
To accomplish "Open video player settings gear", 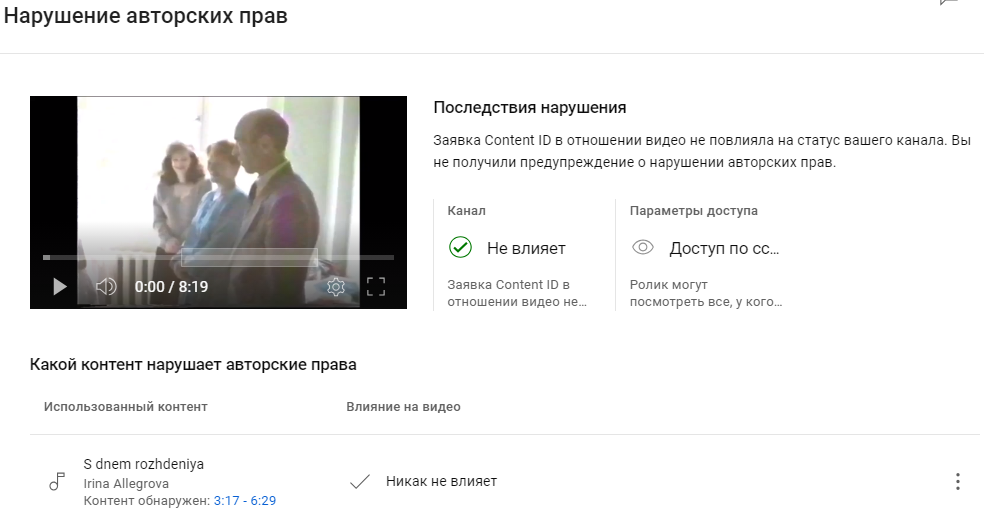I will [x=336, y=287].
